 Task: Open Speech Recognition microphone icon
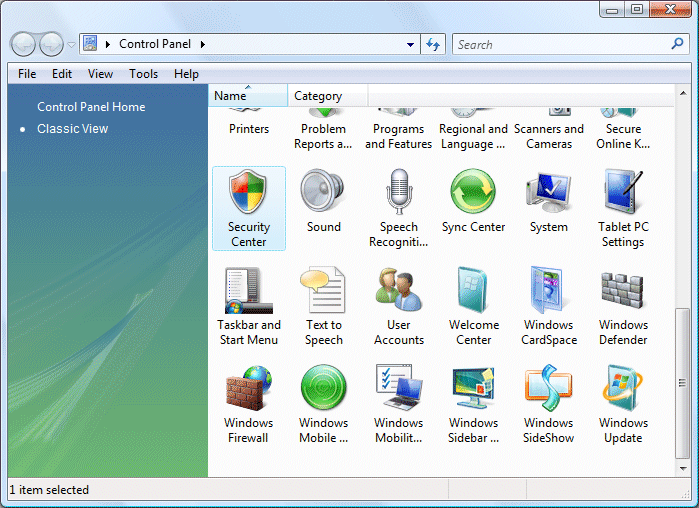point(399,192)
